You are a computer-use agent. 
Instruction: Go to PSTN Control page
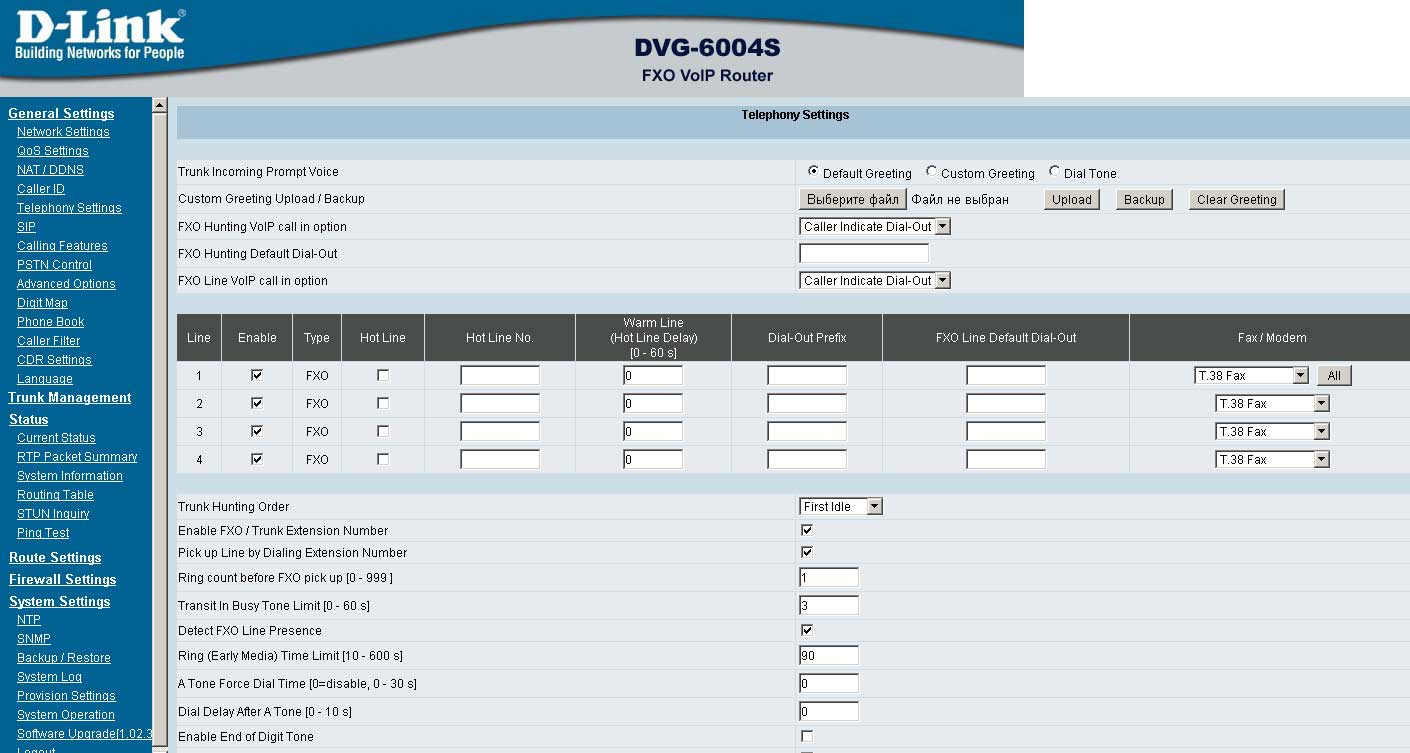click(x=54, y=265)
